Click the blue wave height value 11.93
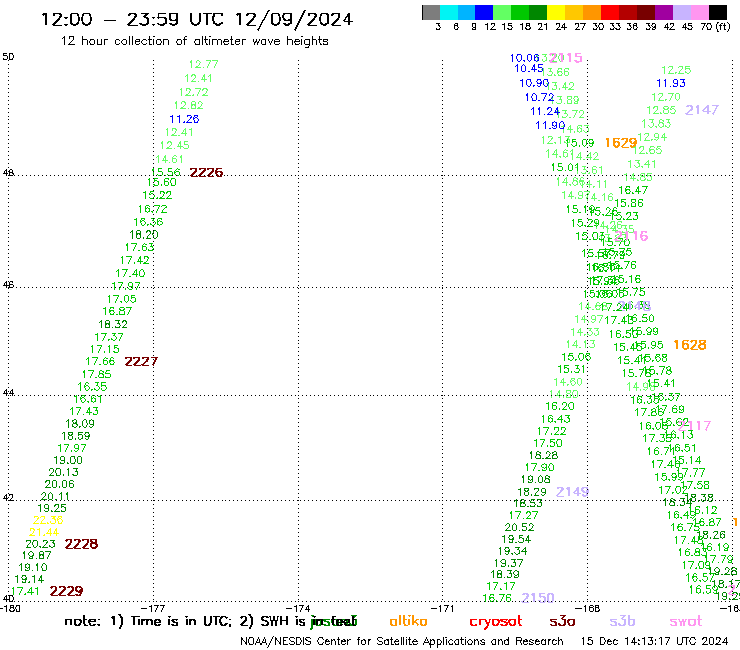 pyautogui.click(x=671, y=83)
